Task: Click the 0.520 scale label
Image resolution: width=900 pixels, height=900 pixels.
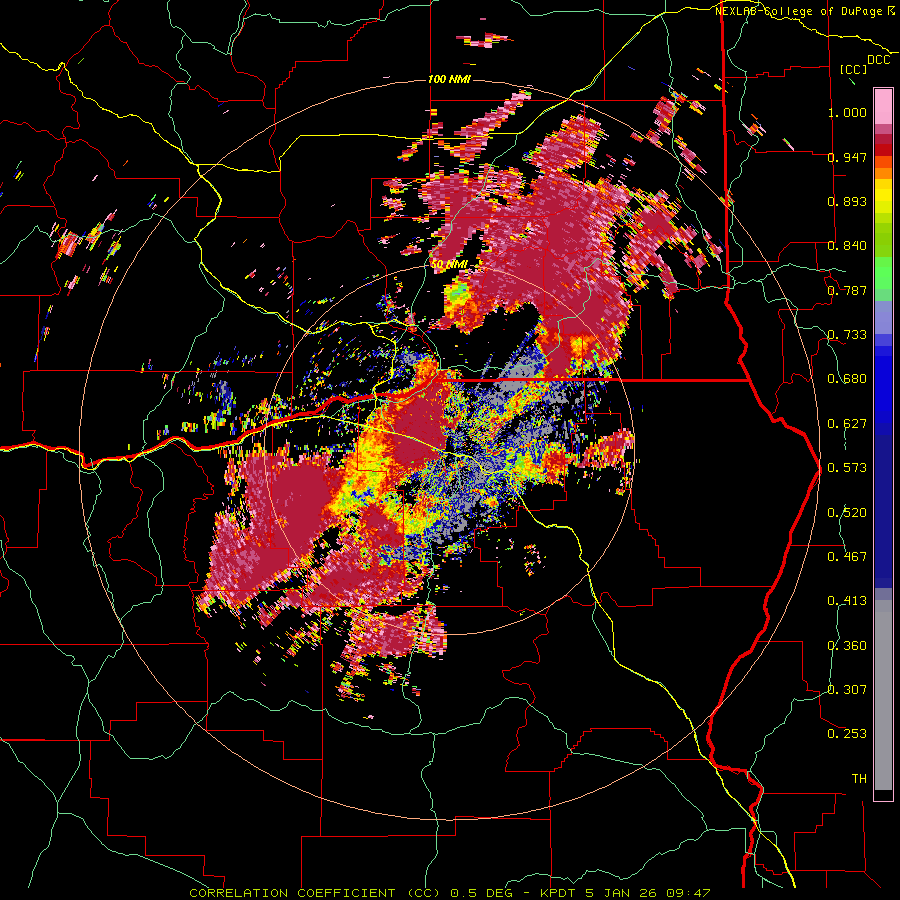Action: (x=847, y=513)
